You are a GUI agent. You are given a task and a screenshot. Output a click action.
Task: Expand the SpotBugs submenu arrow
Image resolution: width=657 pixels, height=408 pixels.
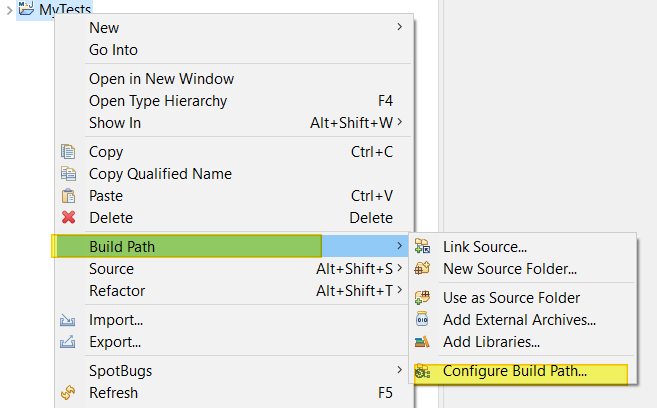pyautogui.click(x=400, y=371)
